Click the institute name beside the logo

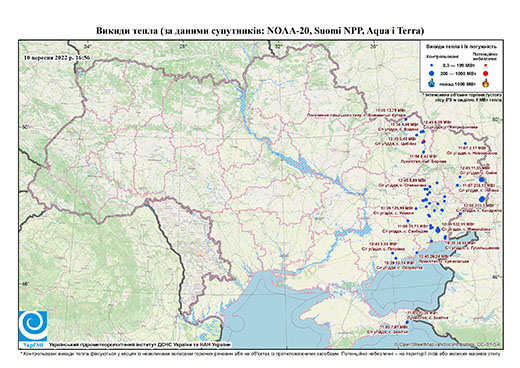[x=139, y=344]
